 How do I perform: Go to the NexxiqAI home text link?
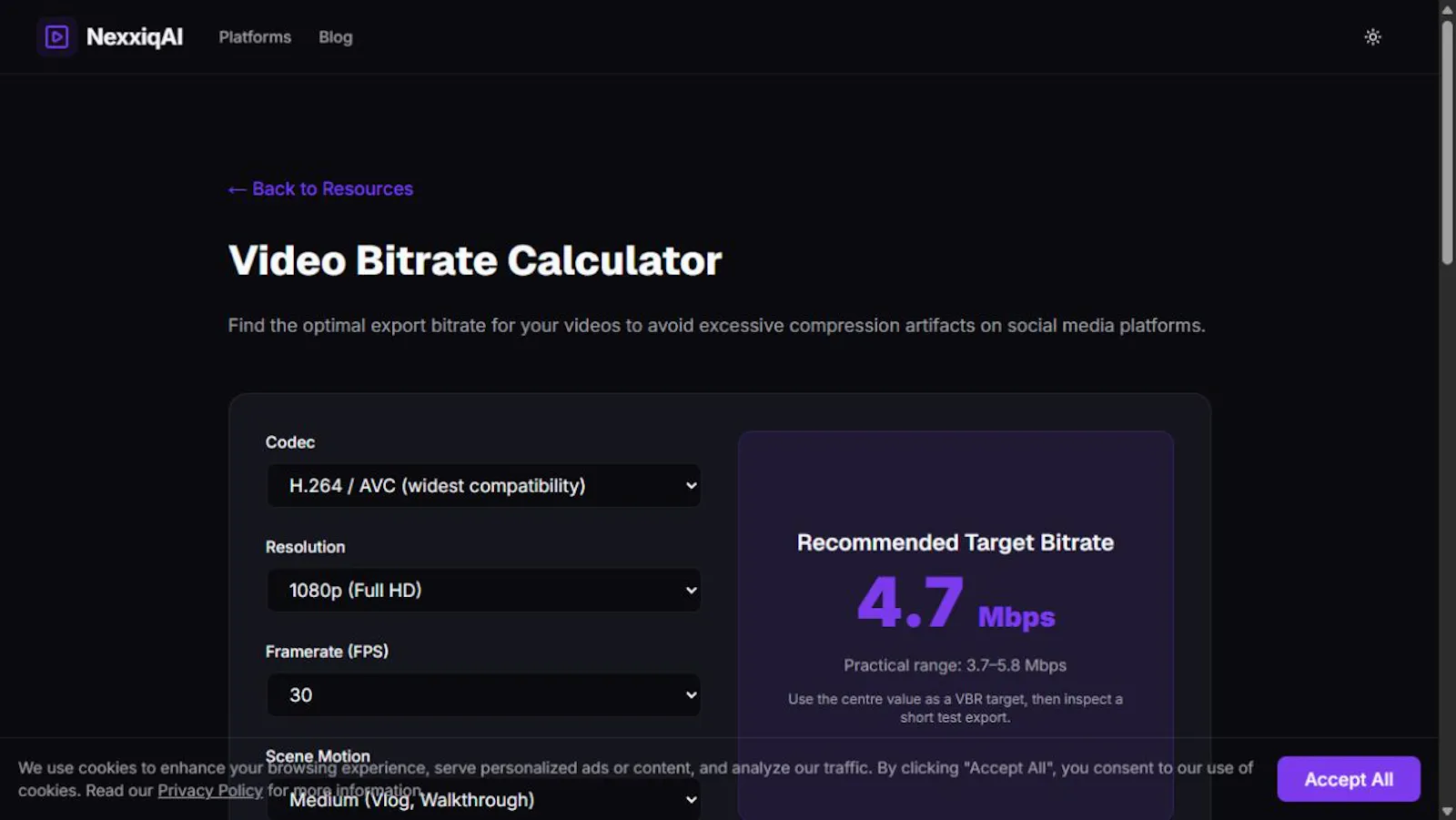coord(135,37)
